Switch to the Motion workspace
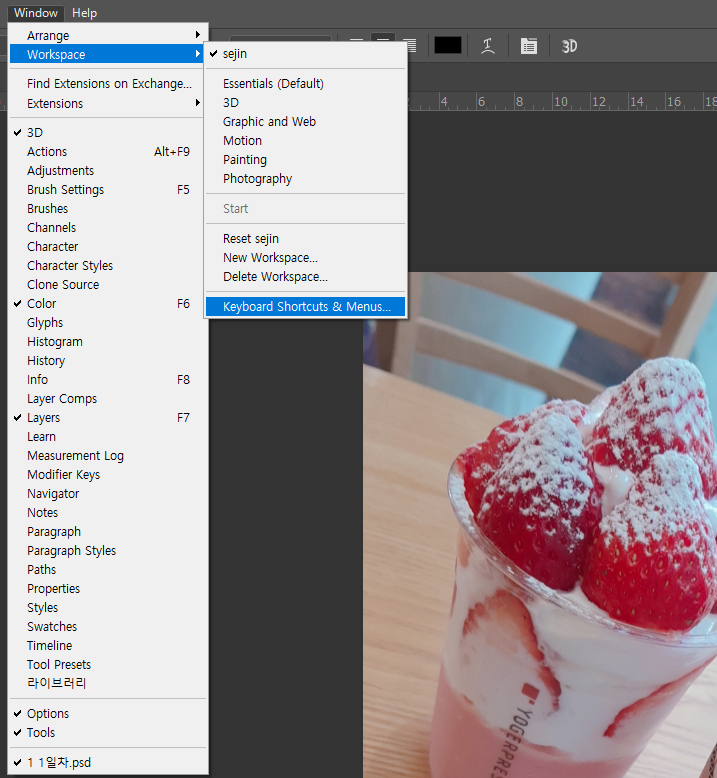 [306, 140]
